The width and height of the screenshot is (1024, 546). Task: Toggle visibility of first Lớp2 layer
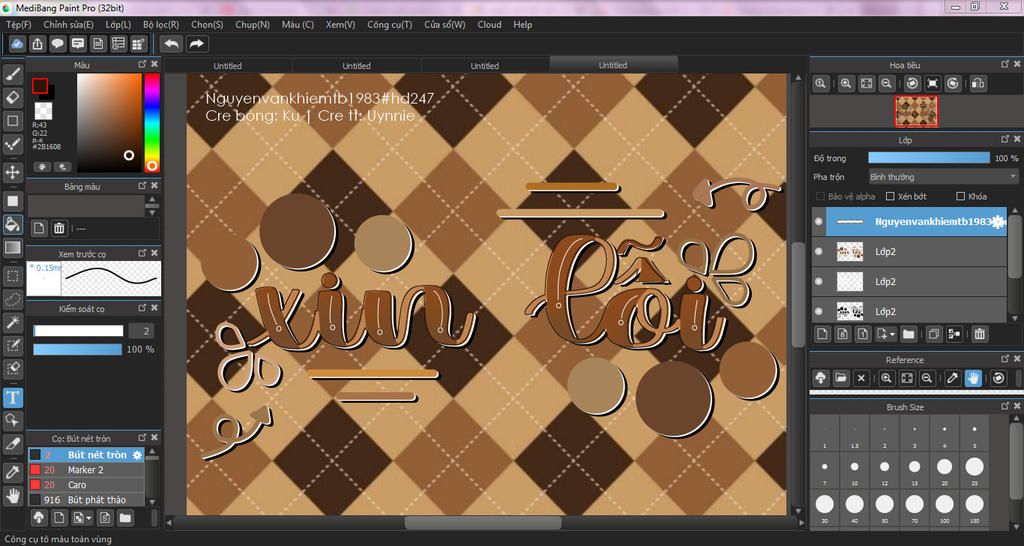(x=819, y=251)
